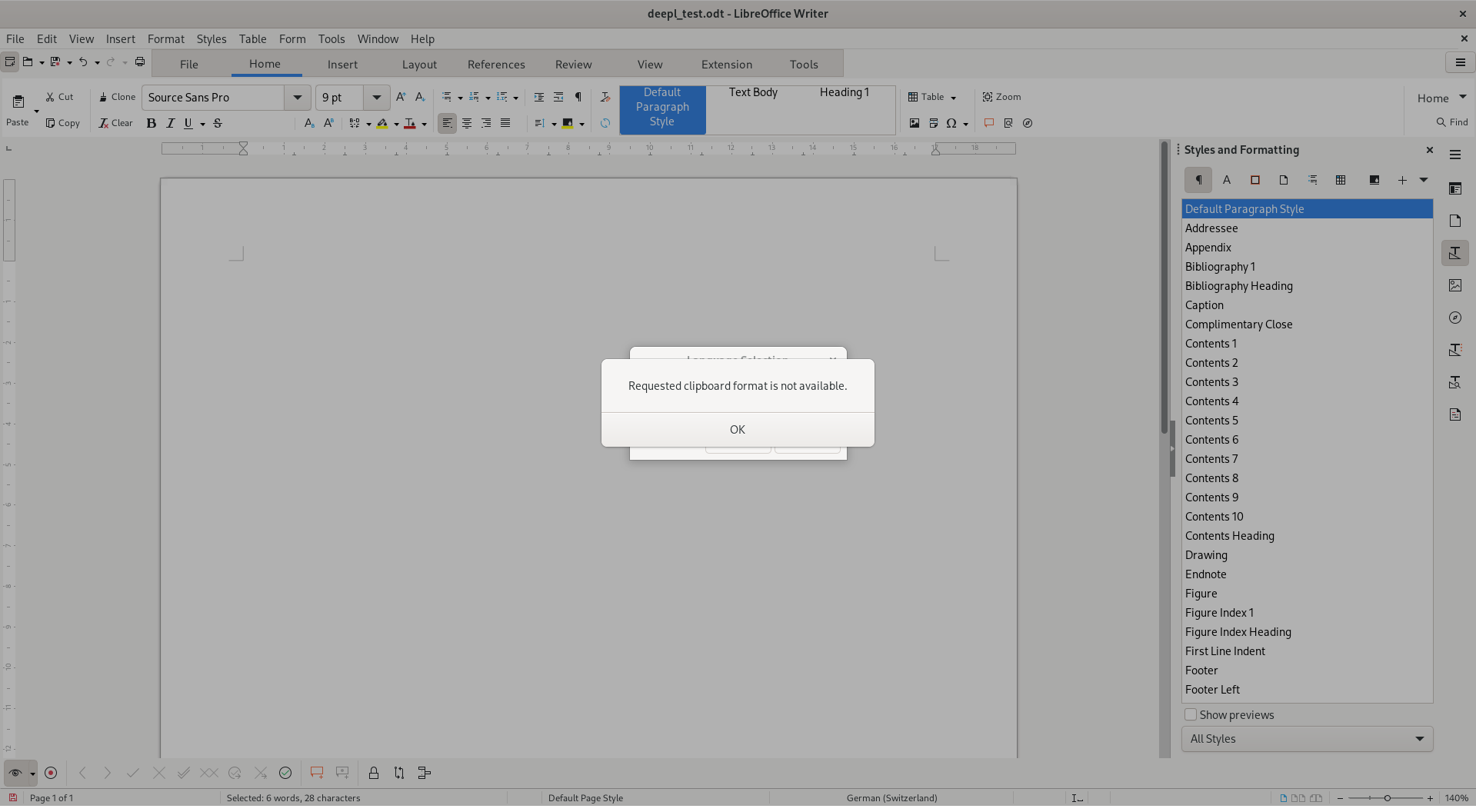Viewport: 1476px width, 812px height.
Task: Show Table Styles in Styles panel
Action: coord(1341,180)
